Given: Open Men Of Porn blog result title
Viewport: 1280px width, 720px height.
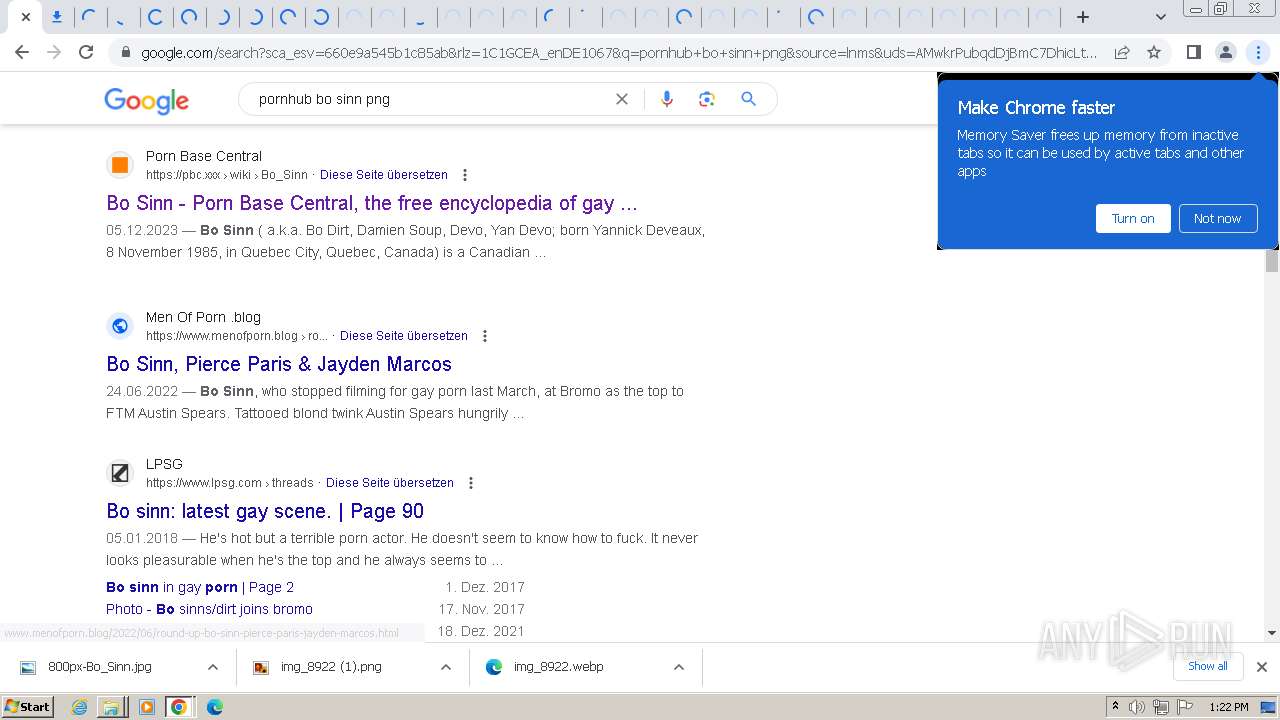Looking at the screenshot, I should (279, 364).
